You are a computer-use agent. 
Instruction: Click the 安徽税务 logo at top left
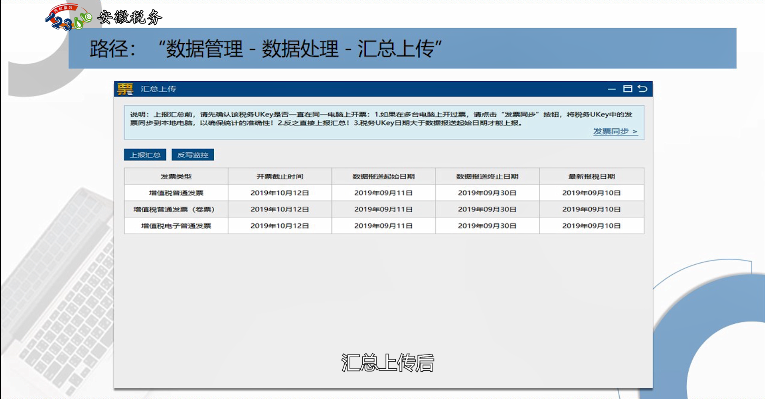[x=103, y=18]
